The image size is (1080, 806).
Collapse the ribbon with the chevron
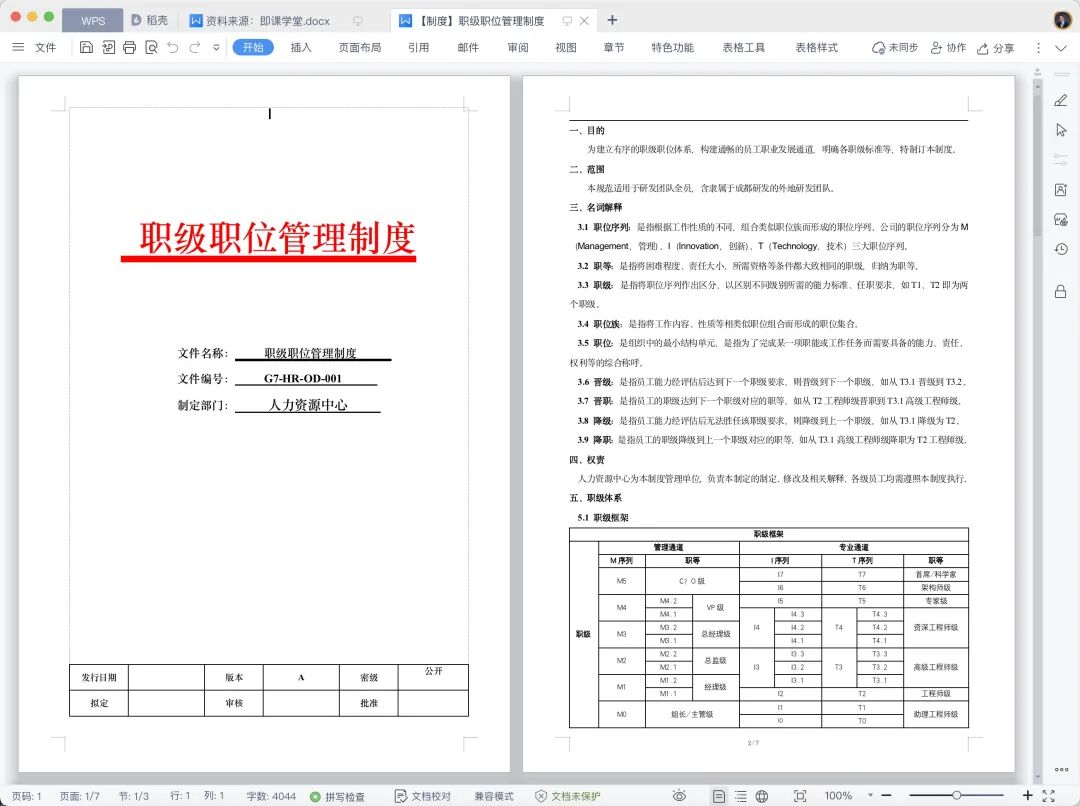click(1061, 48)
